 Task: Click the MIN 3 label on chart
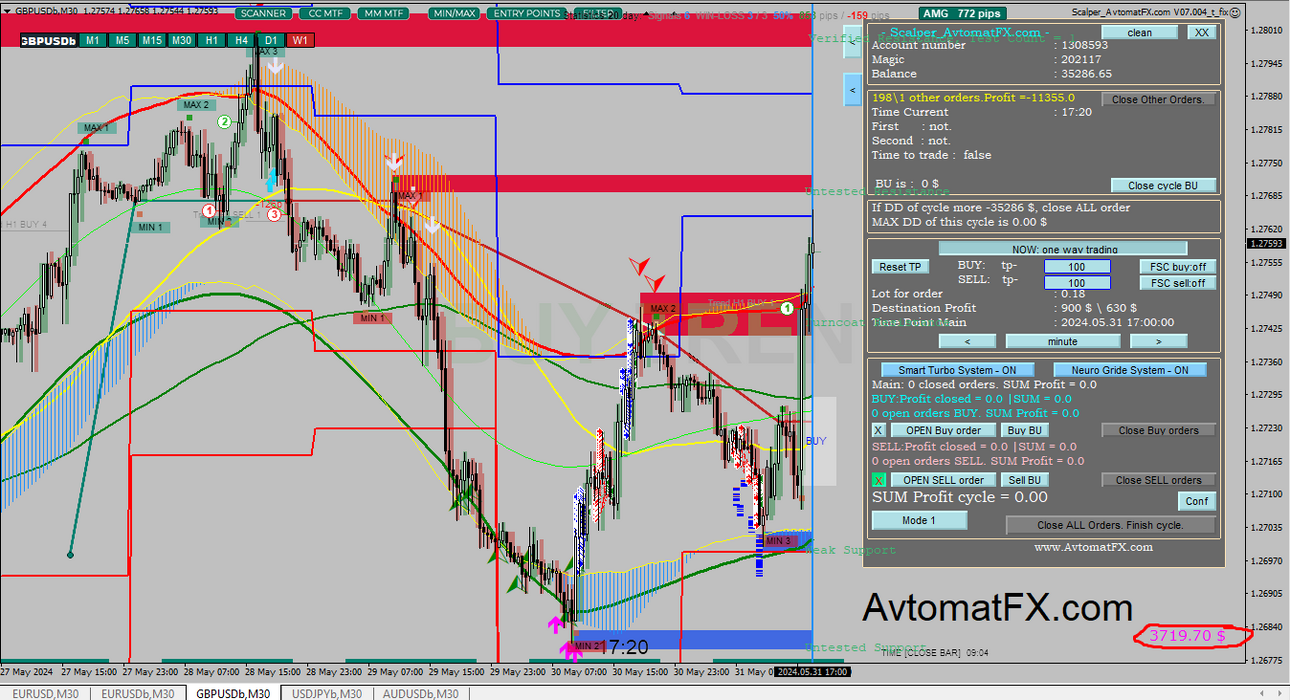[778, 541]
